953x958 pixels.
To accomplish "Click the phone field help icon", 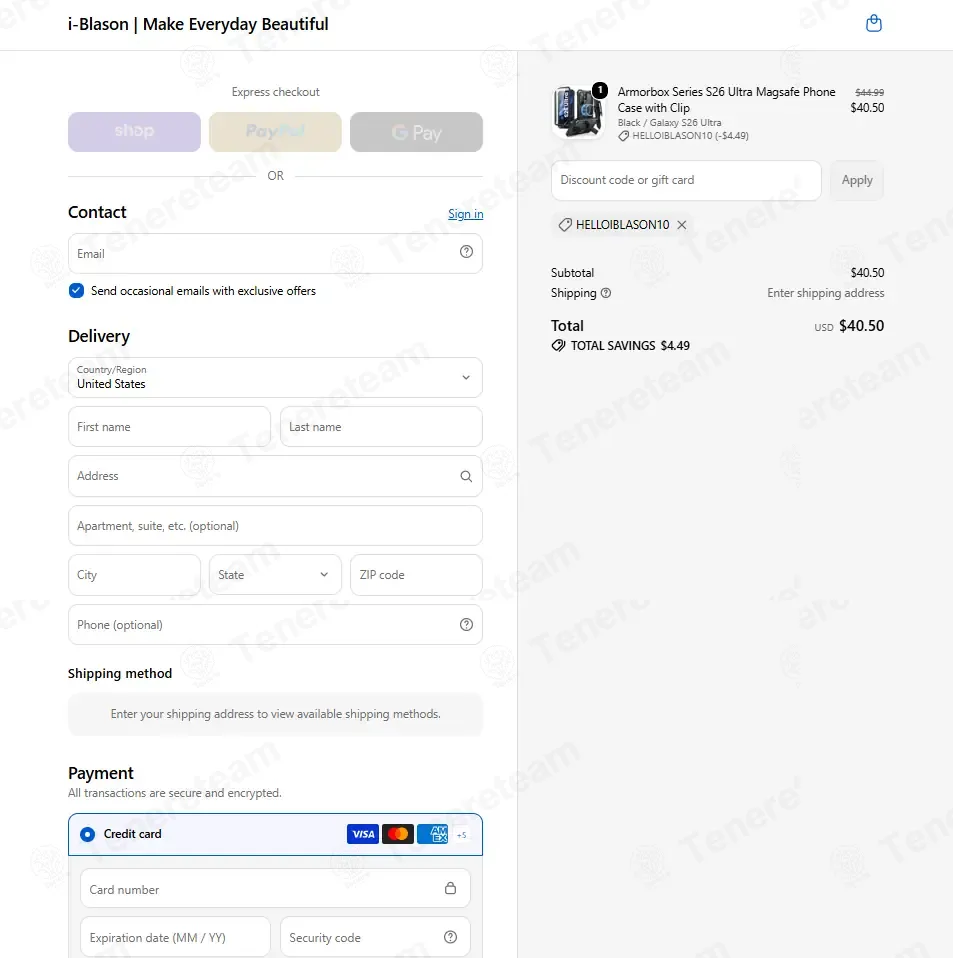I will 466,624.
